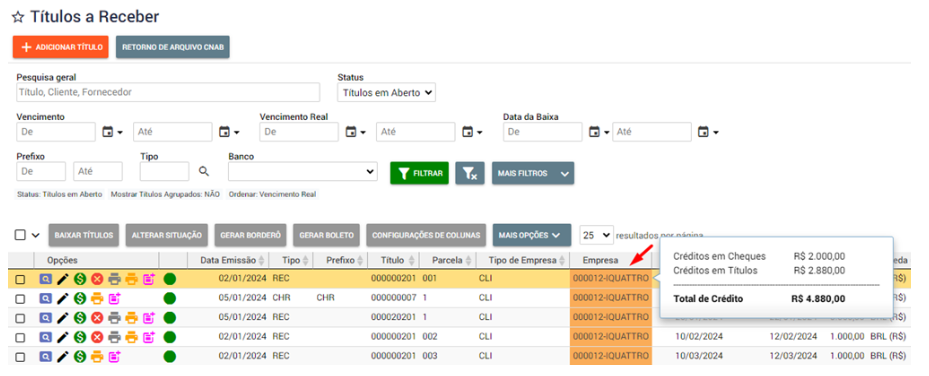Gray printer icon for título 000020201
This screenshot has width=929, height=376.
114,317
